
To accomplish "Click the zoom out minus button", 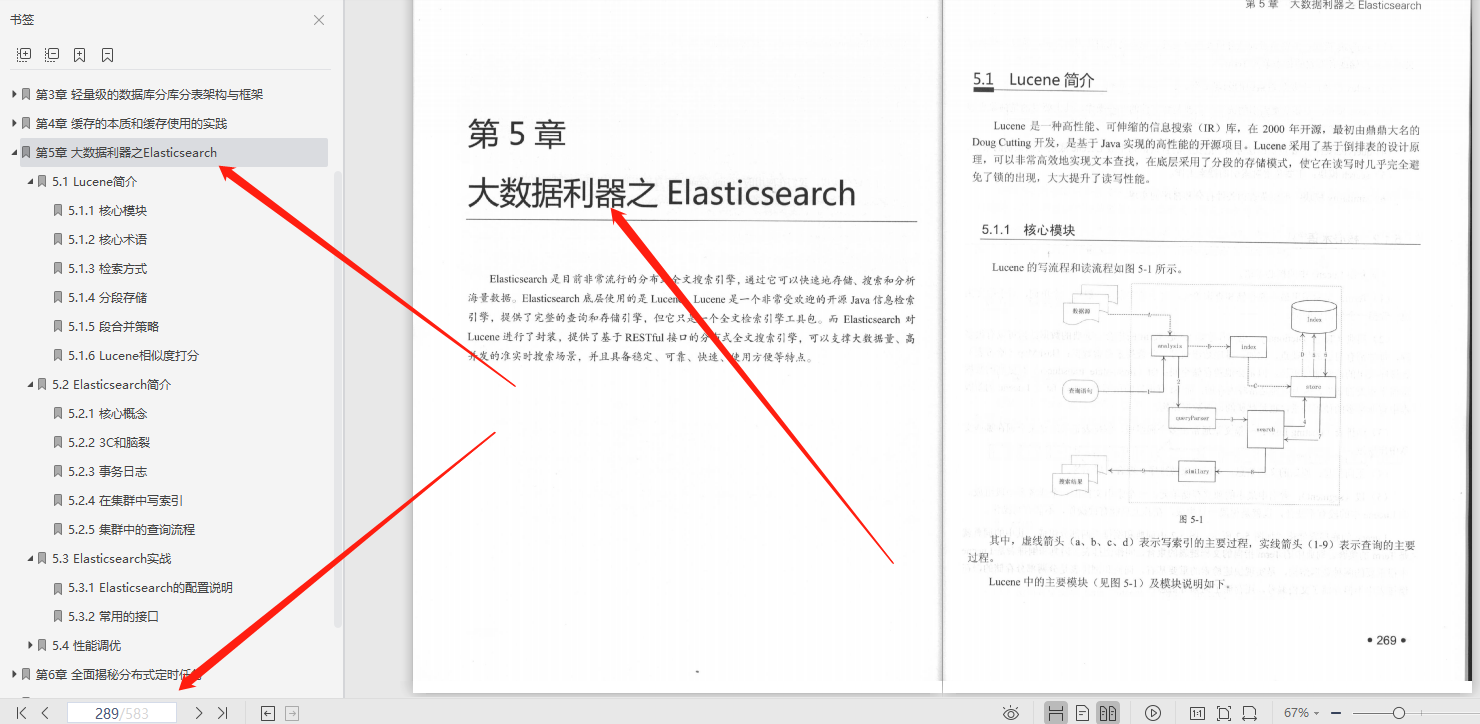I will click(1337, 713).
